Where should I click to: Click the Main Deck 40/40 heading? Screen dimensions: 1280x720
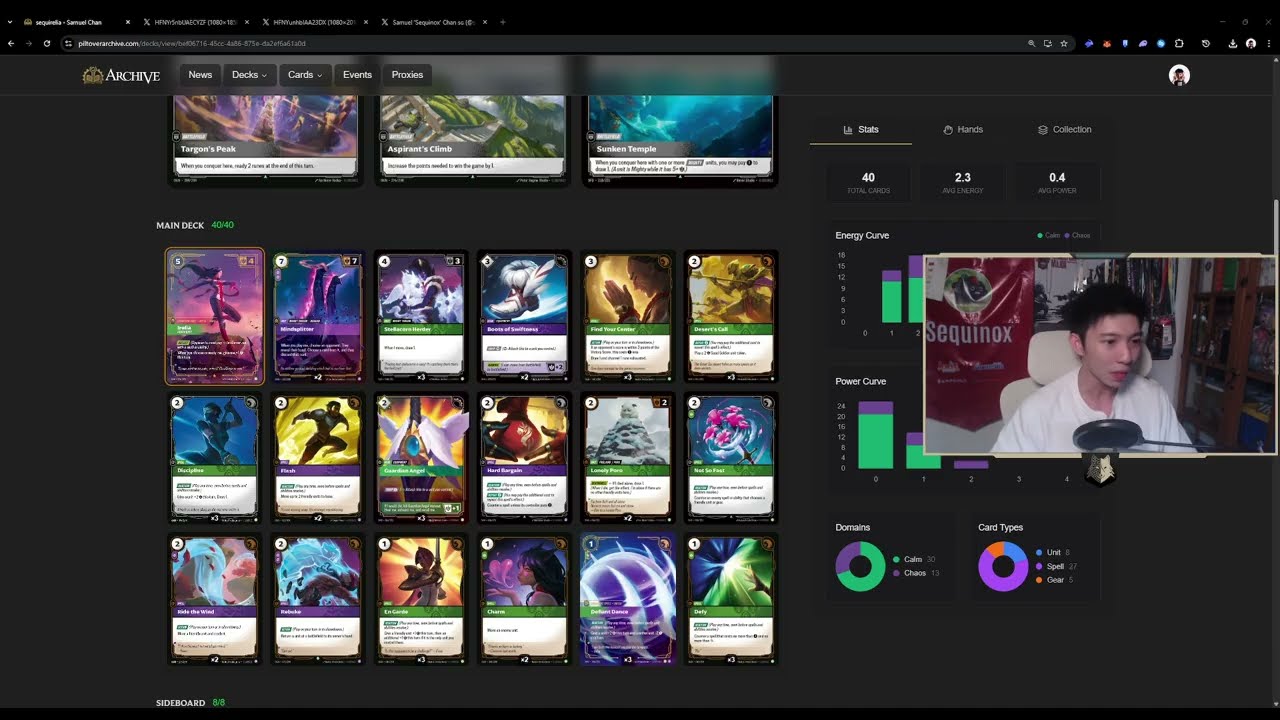point(195,226)
